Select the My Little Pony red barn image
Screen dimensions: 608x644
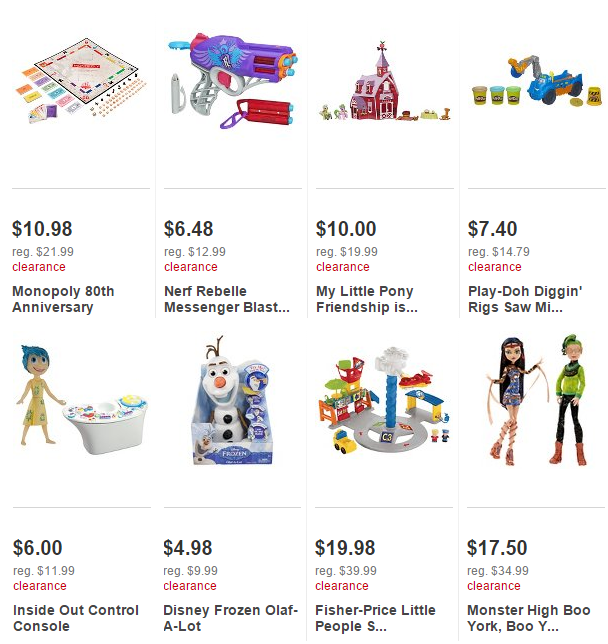pos(385,81)
